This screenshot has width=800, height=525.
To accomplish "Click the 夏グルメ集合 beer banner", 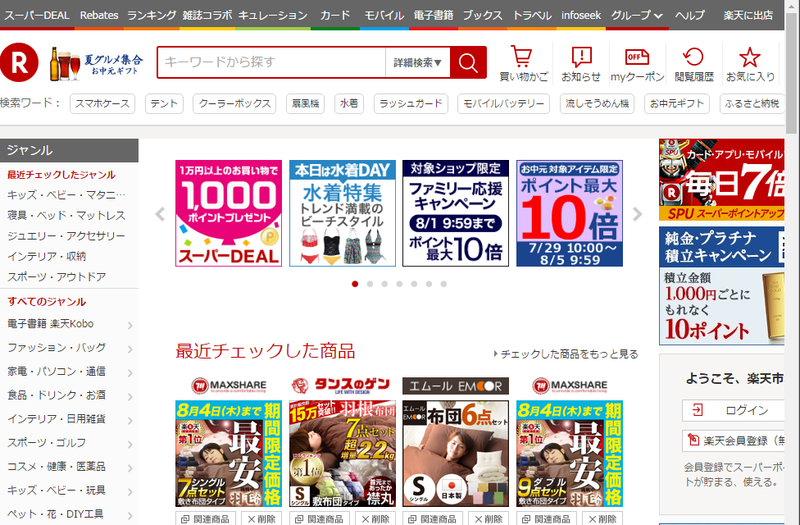I will point(96,63).
